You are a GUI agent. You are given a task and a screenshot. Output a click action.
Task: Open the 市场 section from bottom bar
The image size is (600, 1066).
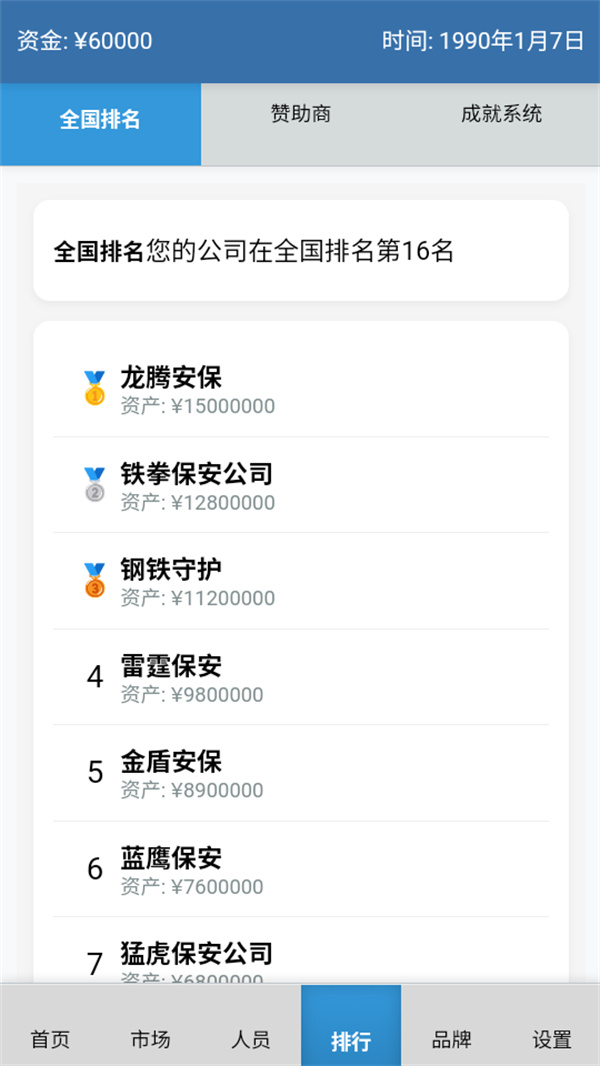click(150, 1040)
